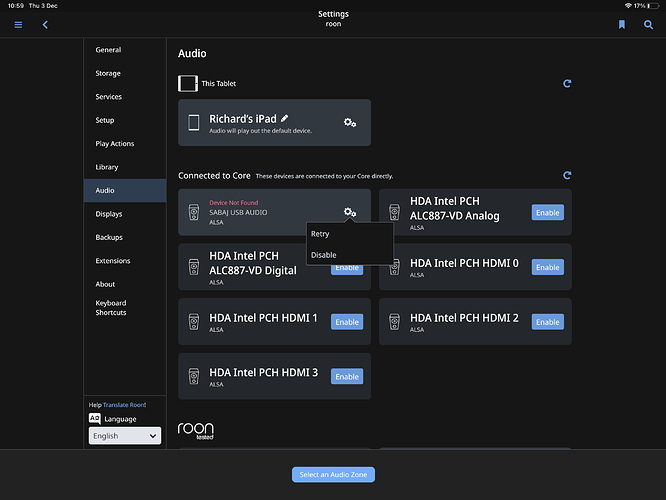The image size is (666, 500).
Task: Go back with the left arrow
Action: point(45,25)
